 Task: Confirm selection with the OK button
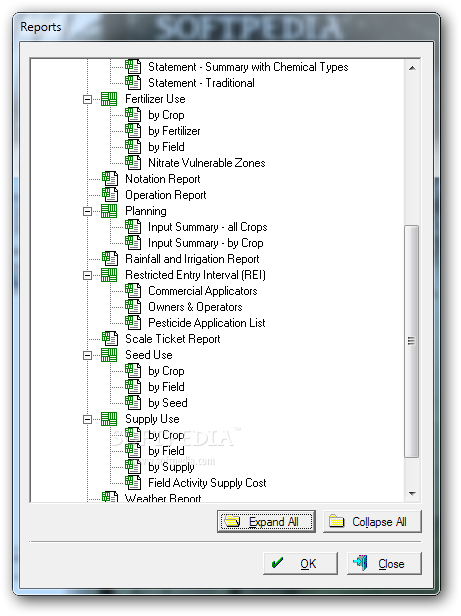(300, 563)
